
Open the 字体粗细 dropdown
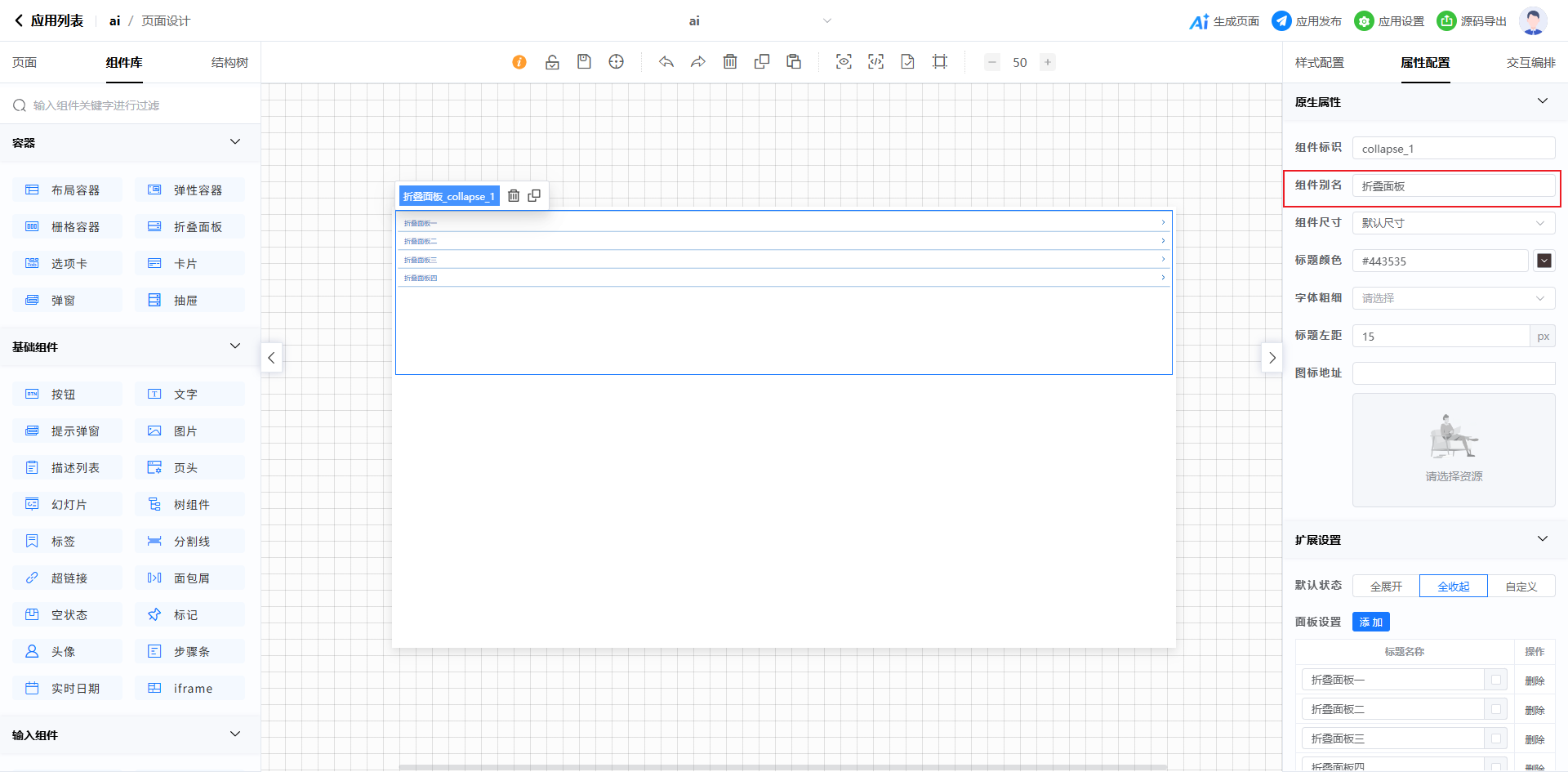click(1453, 298)
